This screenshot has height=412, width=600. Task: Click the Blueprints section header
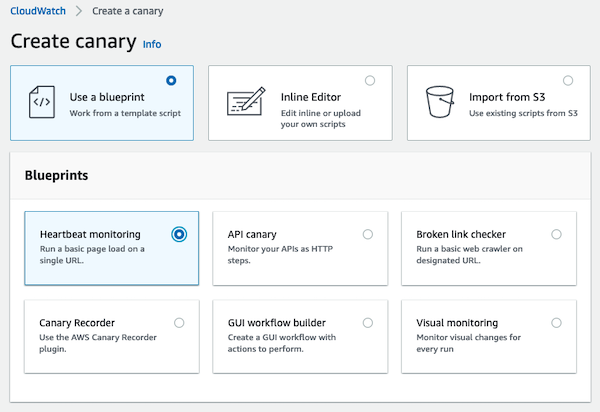point(57,175)
